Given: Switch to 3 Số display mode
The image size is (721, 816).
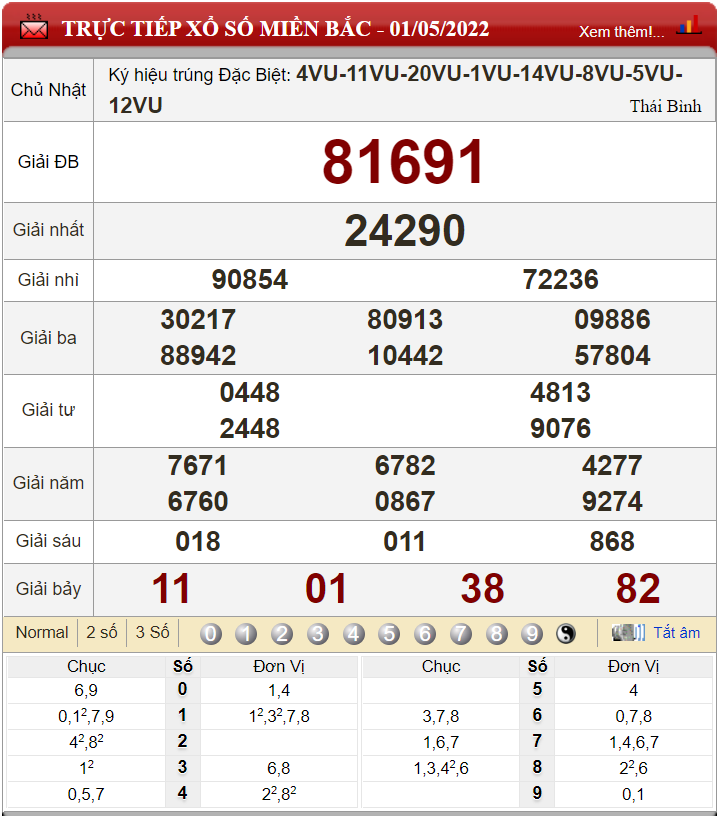Looking at the screenshot, I should 152,632.
